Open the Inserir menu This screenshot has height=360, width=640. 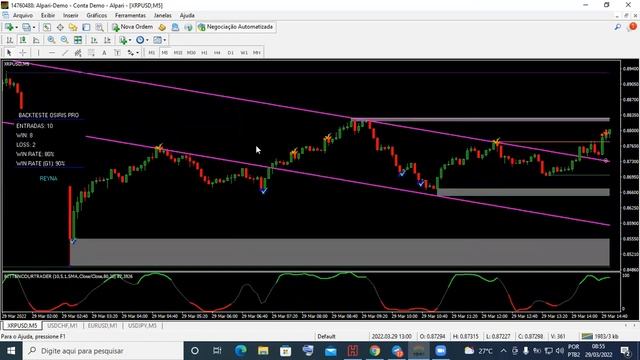click(x=71, y=16)
